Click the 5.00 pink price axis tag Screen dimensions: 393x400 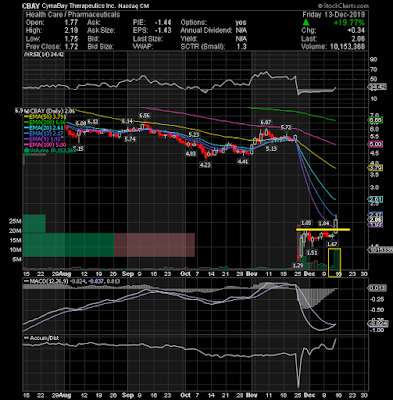pyautogui.click(x=375, y=144)
